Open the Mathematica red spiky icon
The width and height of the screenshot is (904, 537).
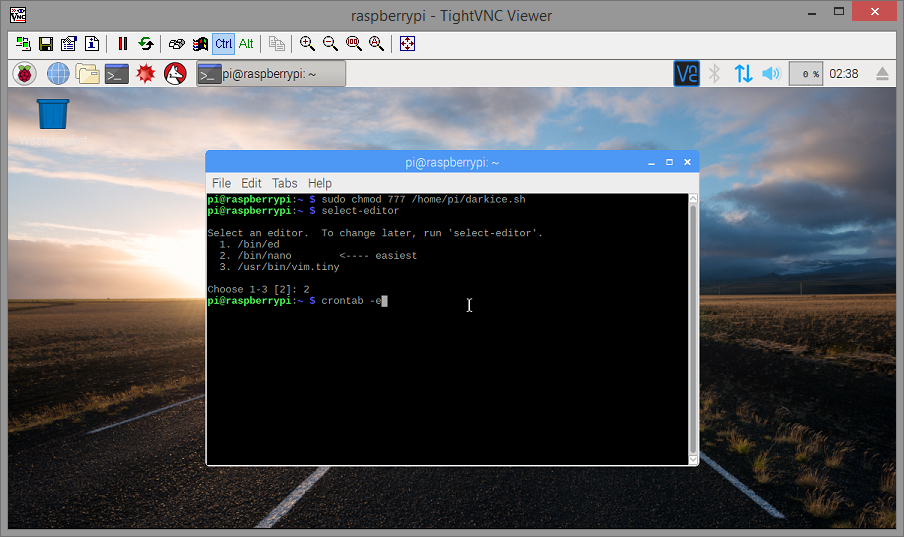point(146,74)
